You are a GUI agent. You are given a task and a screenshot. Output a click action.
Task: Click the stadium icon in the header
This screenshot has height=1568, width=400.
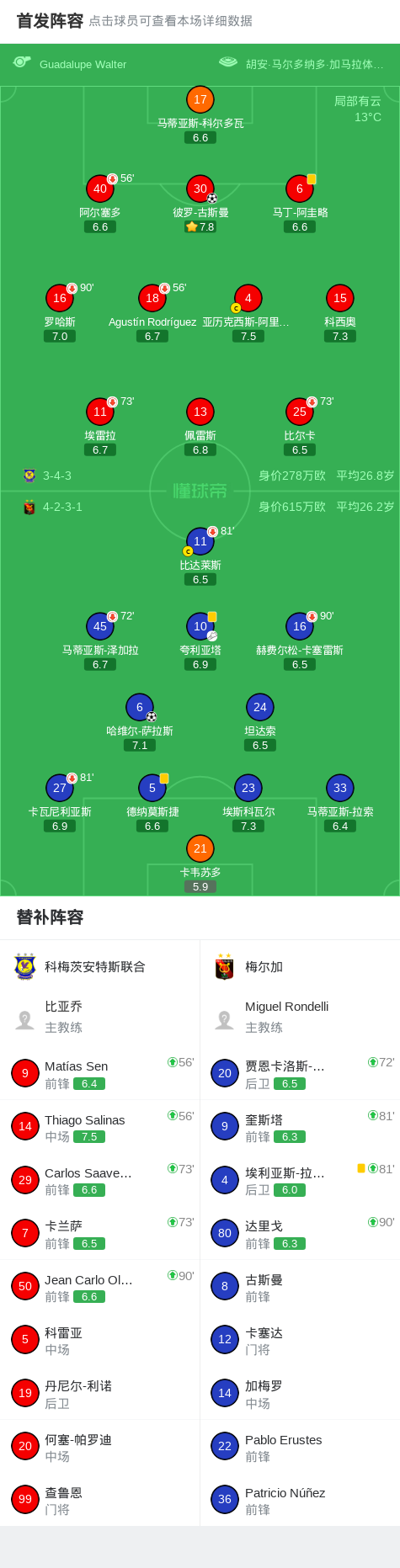pos(227,61)
